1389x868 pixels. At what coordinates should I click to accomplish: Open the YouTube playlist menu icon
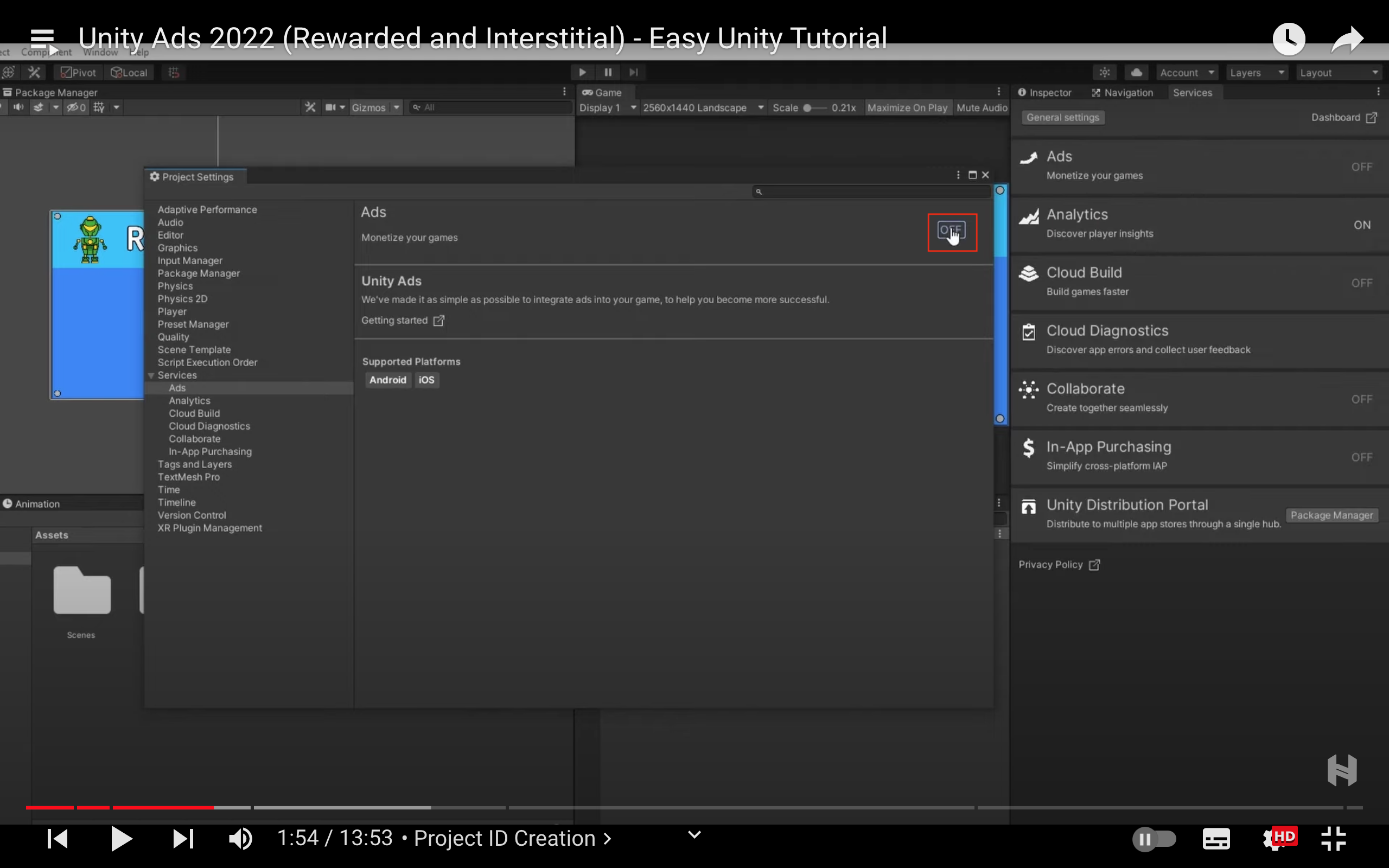[43, 40]
